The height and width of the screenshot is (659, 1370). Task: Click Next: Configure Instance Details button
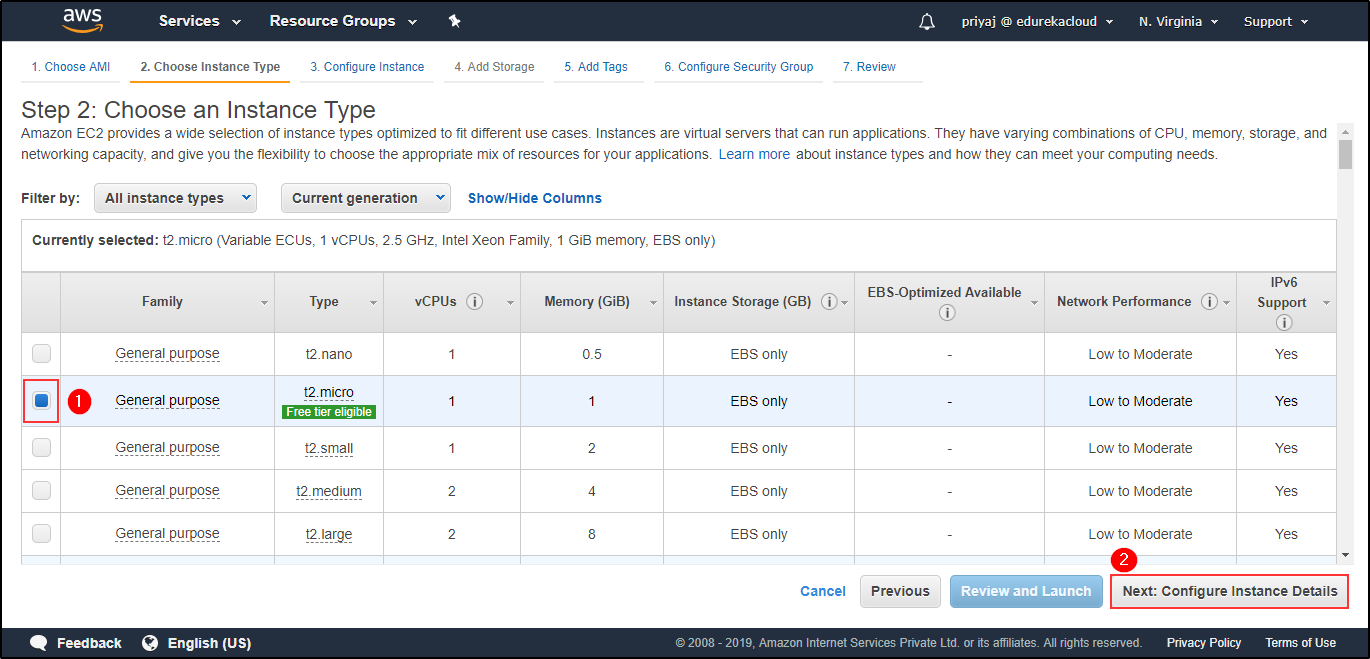click(x=1230, y=591)
